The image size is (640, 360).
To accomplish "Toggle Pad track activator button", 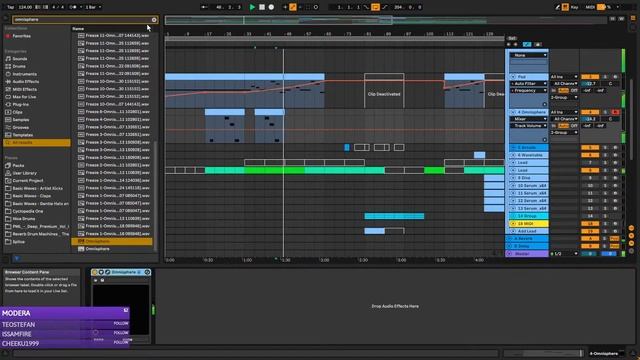I will pos(590,77).
